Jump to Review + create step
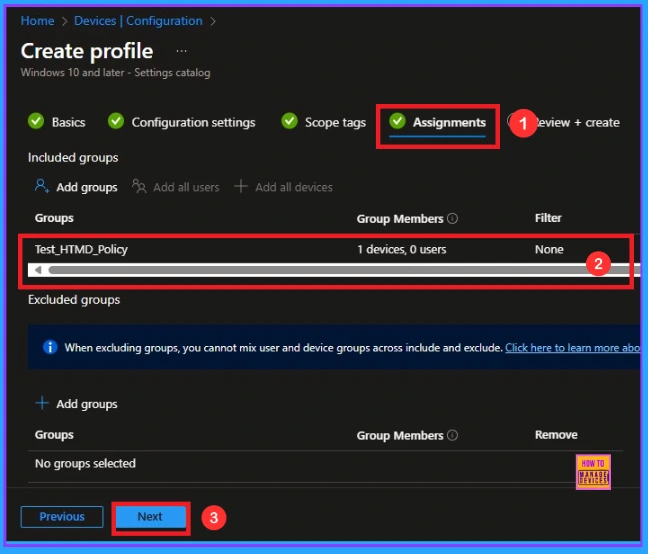Screen dimensions: 648x554 [577, 122]
